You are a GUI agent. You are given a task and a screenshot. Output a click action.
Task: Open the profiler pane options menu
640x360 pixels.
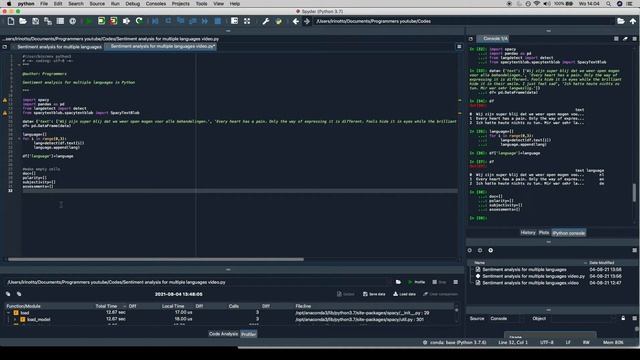click(456, 282)
